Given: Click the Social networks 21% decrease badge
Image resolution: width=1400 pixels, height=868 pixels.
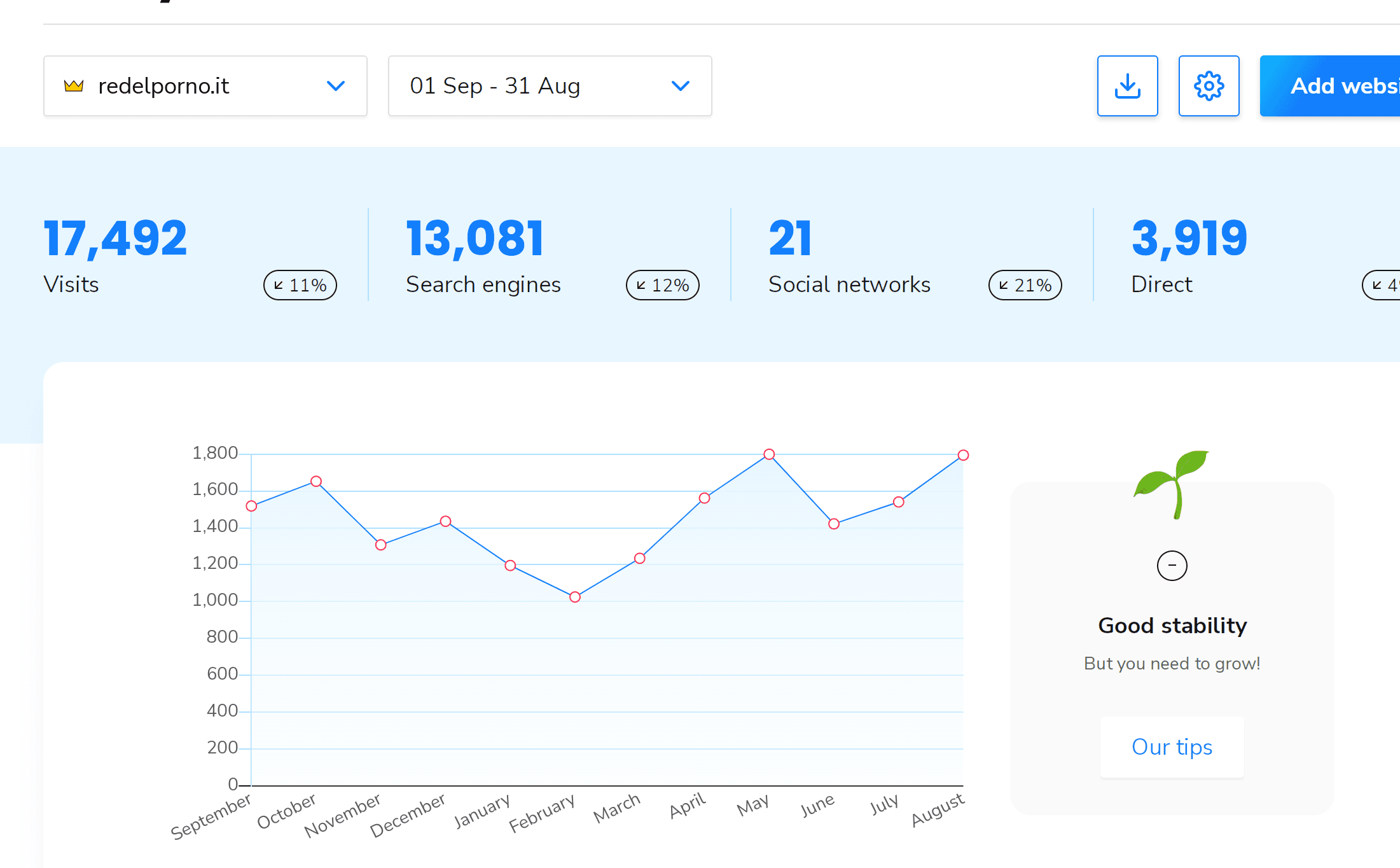Looking at the screenshot, I should pos(1025,285).
